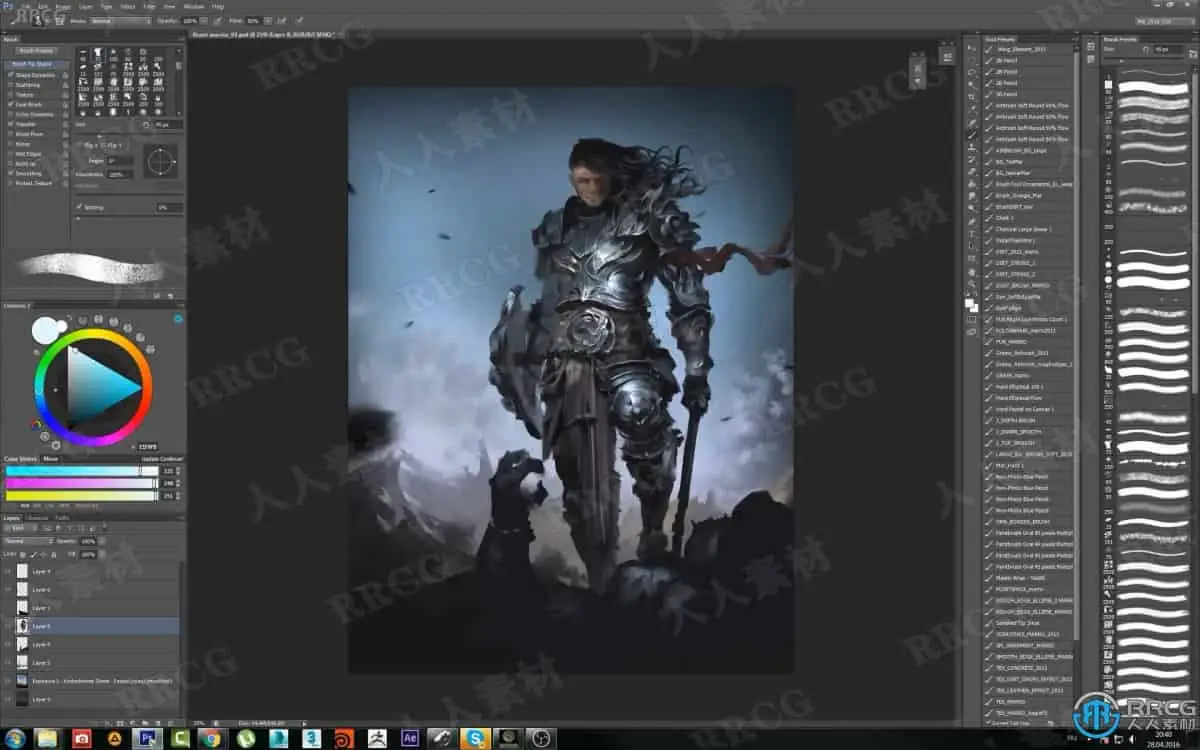Image resolution: width=1200 pixels, height=750 pixels.
Task: Toggle the Dual Brush checkbox
Action: 11,105
